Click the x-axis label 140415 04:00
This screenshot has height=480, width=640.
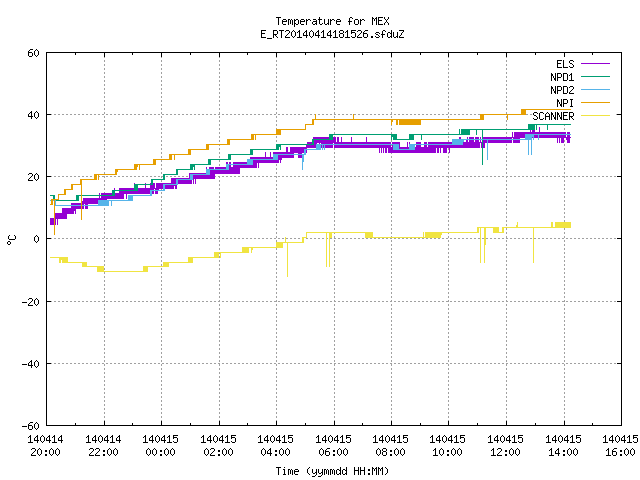coord(276,446)
